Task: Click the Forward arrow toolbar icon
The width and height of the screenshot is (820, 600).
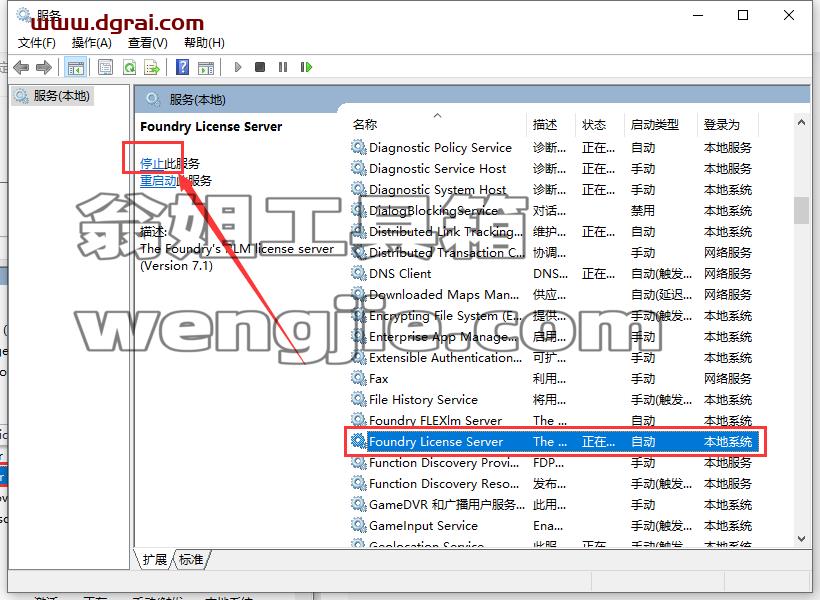Action: click(x=44, y=67)
